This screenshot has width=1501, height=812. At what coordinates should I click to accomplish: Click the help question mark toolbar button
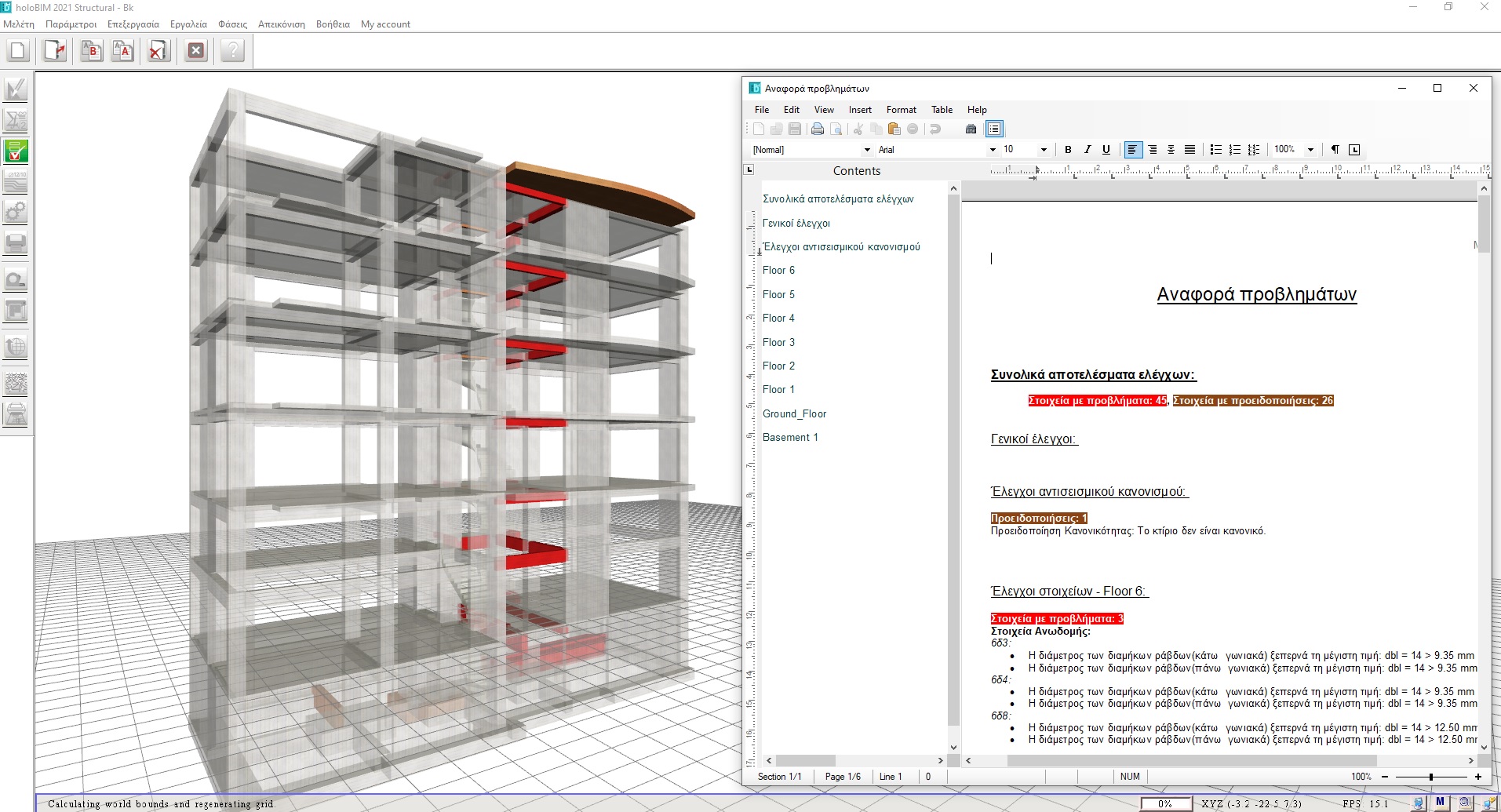(x=232, y=52)
